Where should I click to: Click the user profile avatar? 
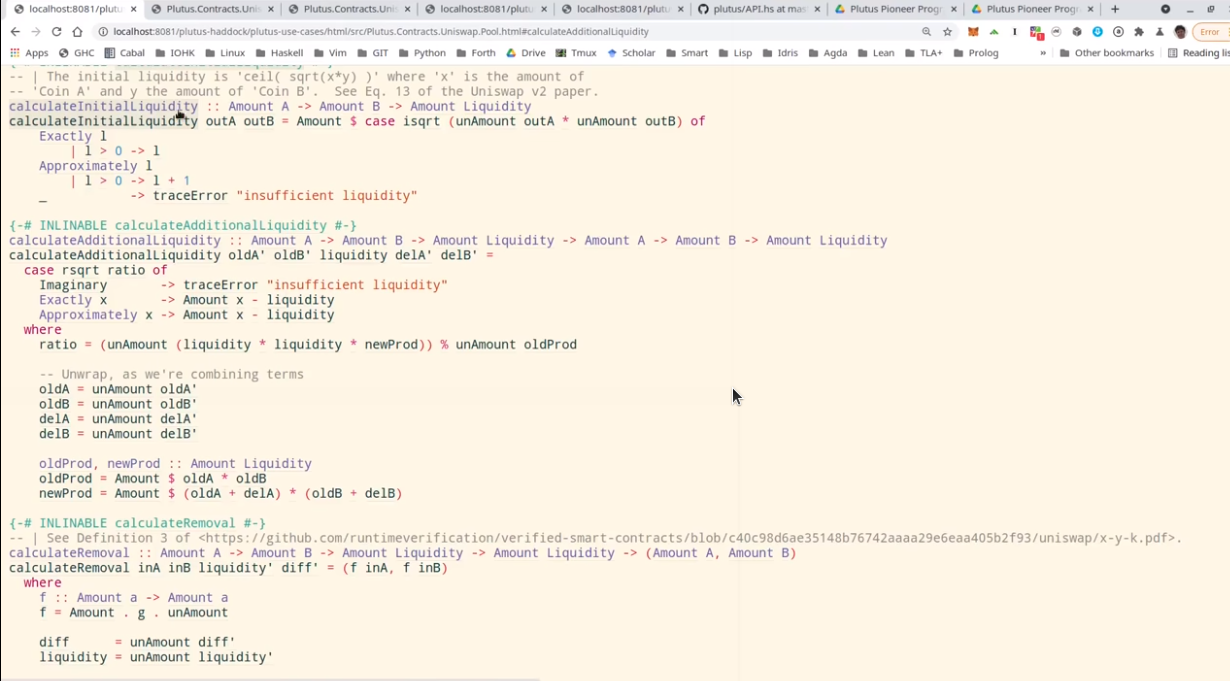tap(1180, 32)
